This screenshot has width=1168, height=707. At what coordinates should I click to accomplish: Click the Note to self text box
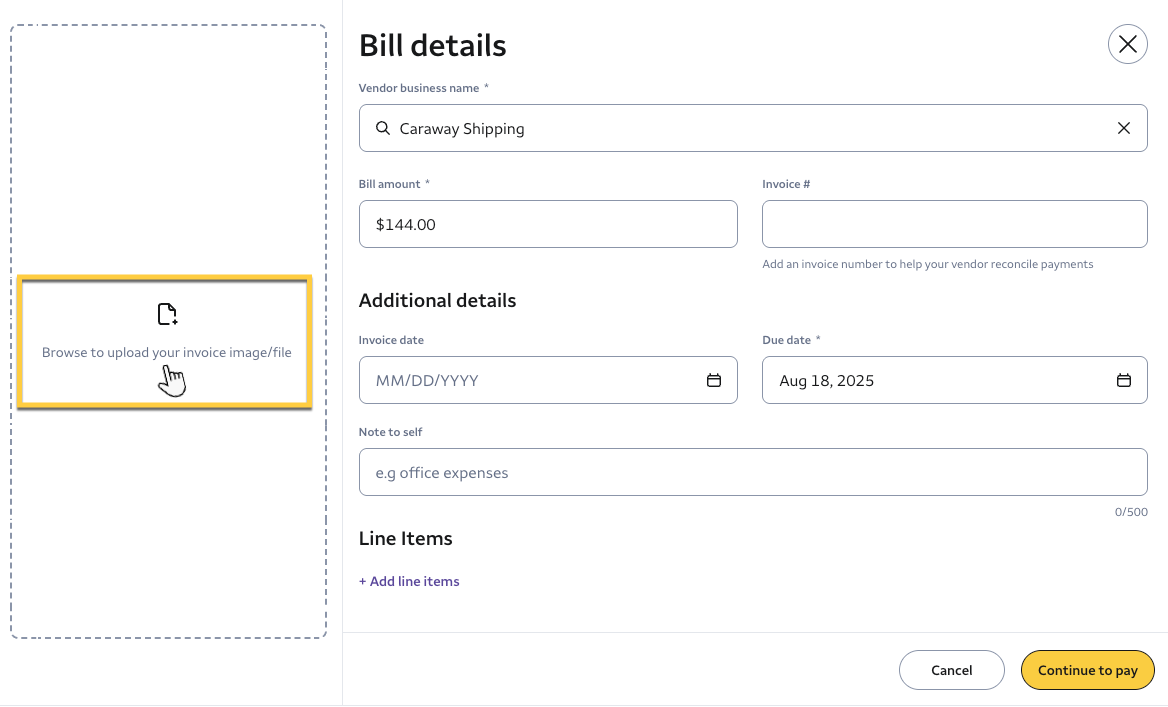(x=752, y=472)
